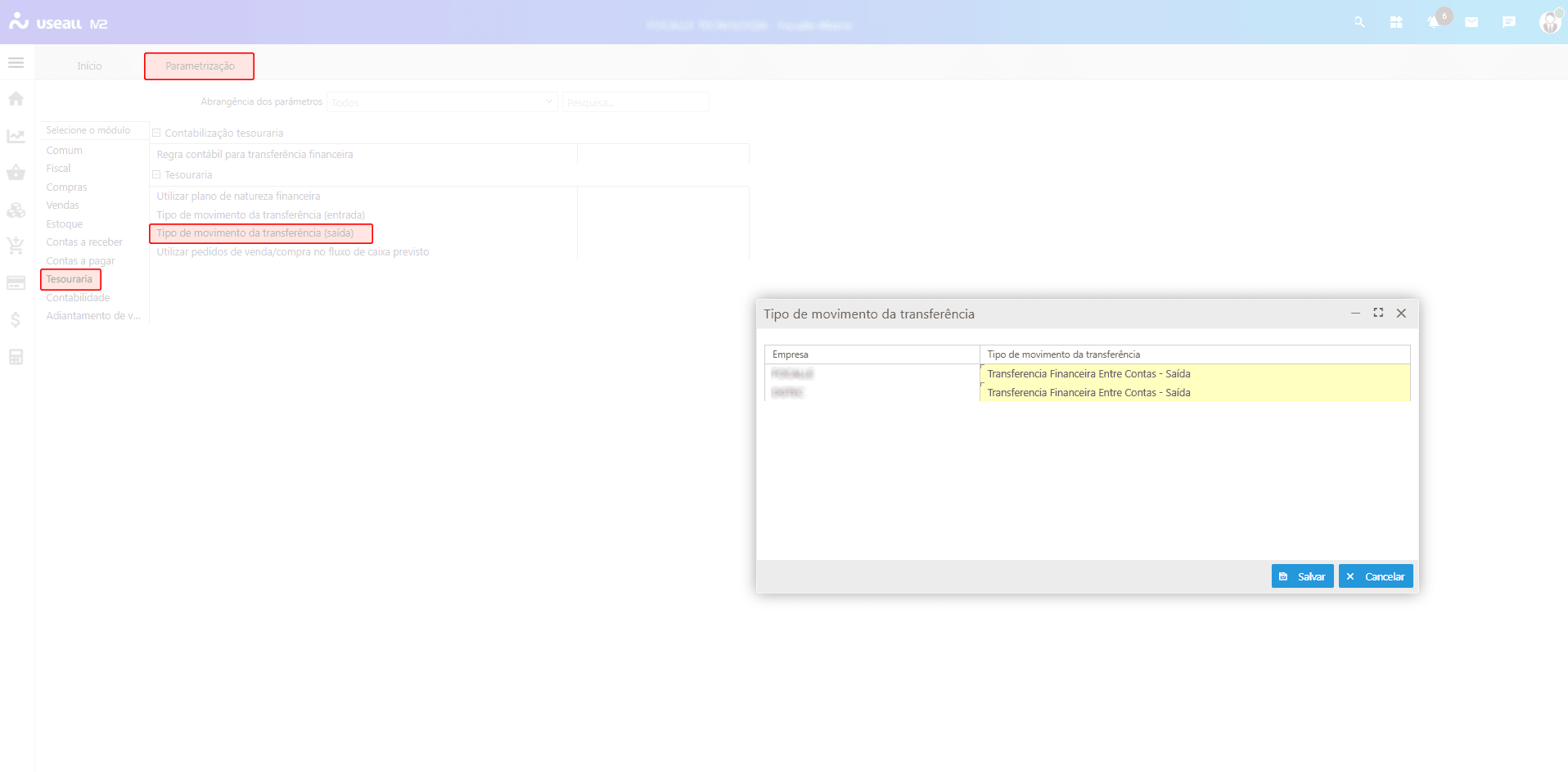Click the Pesquisa search input field

point(635,102)
